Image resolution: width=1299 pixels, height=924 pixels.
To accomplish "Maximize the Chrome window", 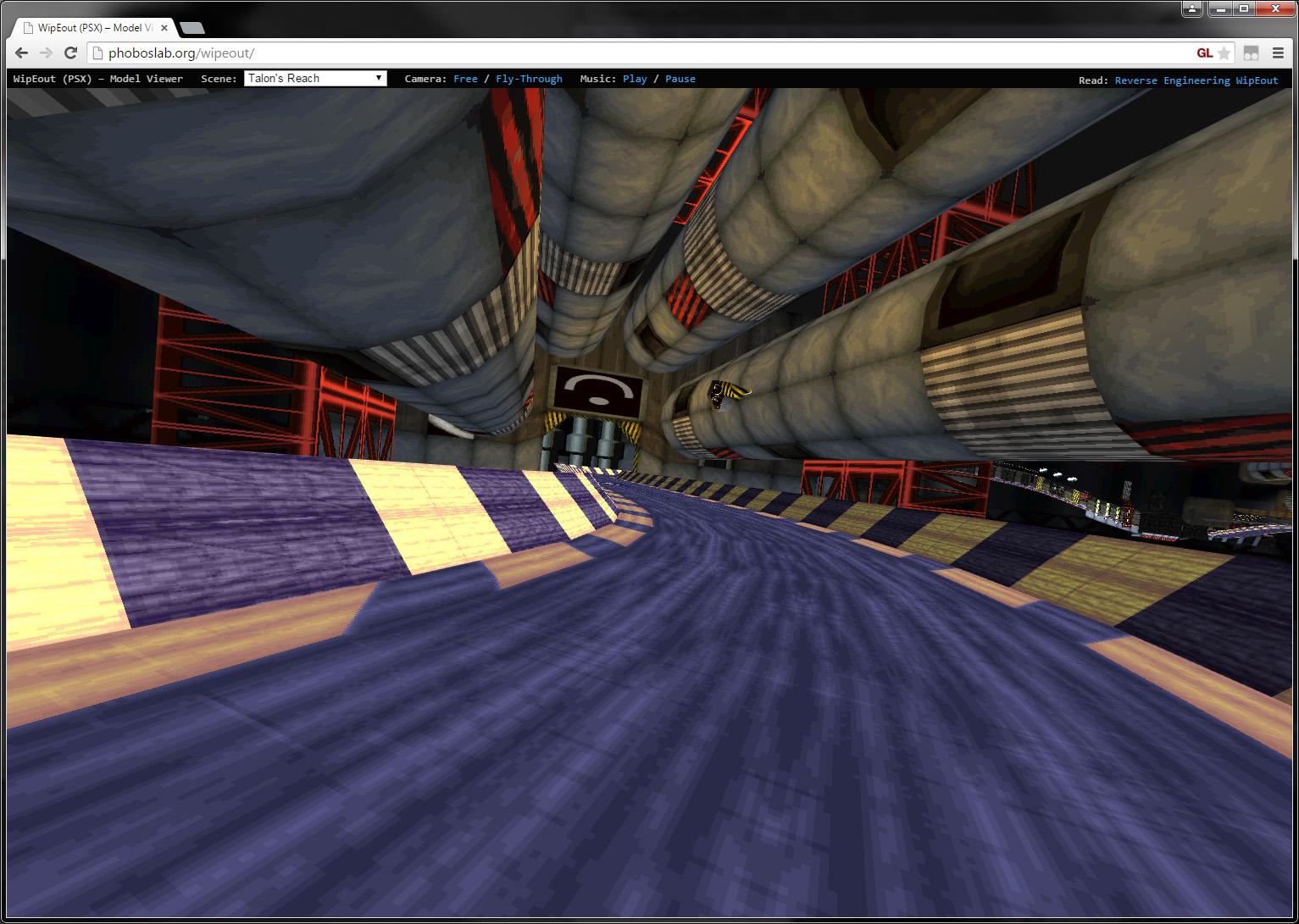I will tap(1243, 8).
